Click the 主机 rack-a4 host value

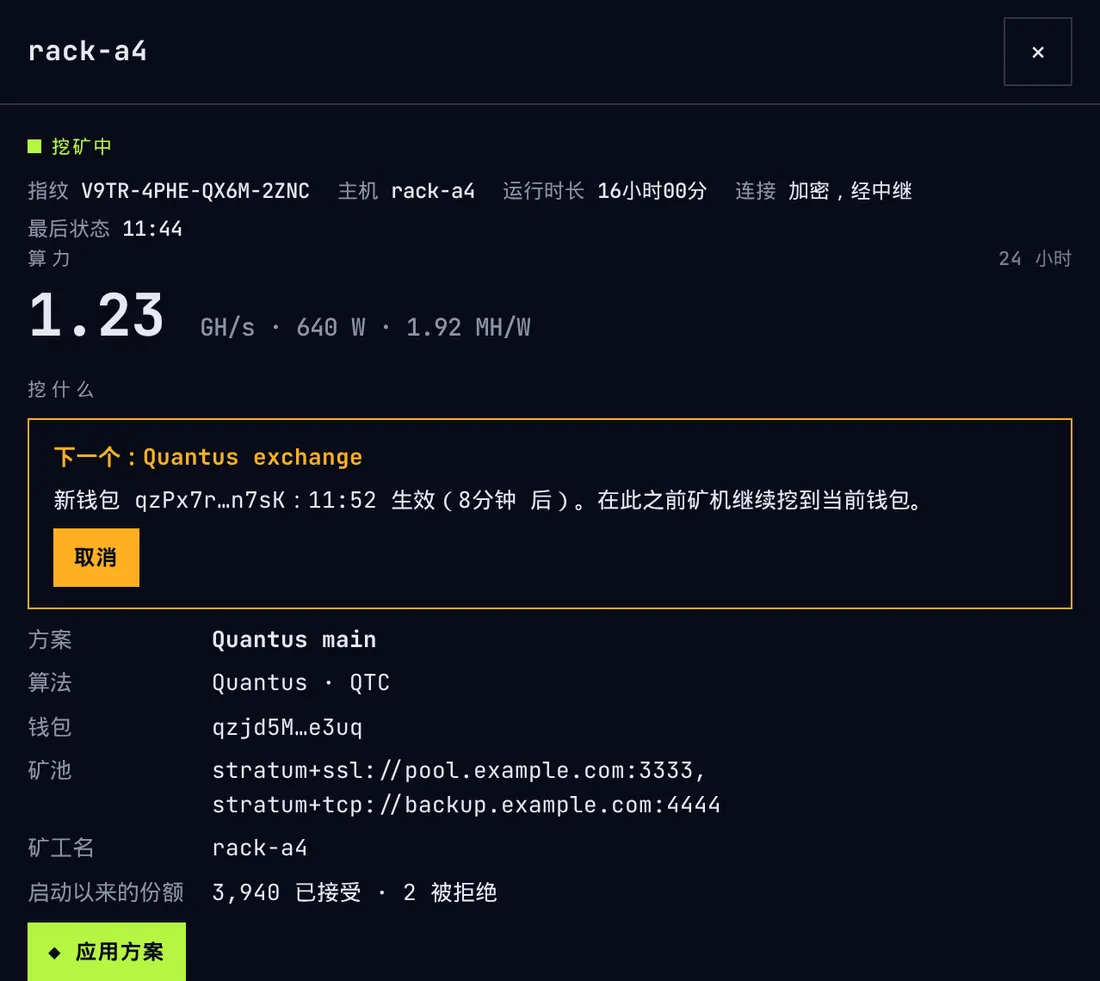(x=433, y=191)
